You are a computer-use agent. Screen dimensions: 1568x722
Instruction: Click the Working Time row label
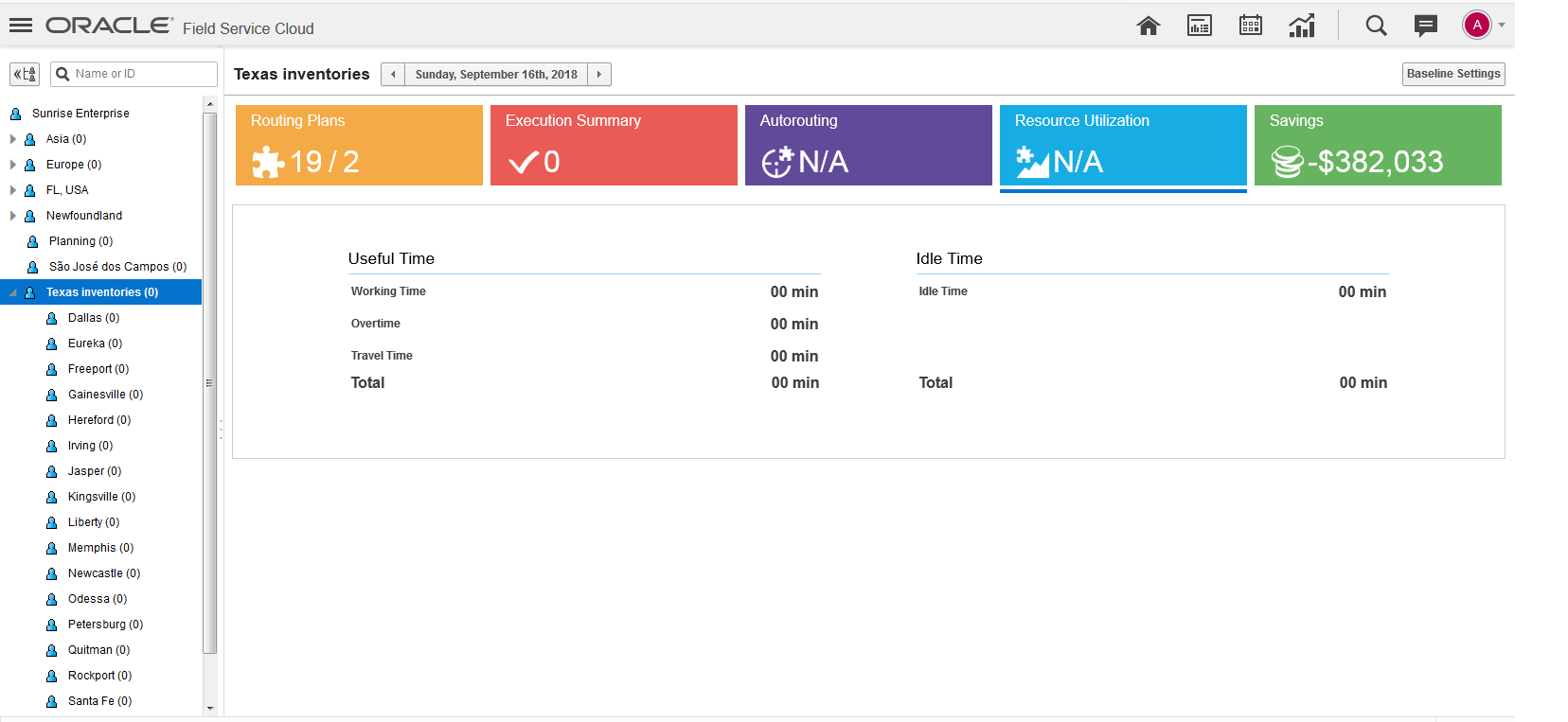[x=388, y=291]
